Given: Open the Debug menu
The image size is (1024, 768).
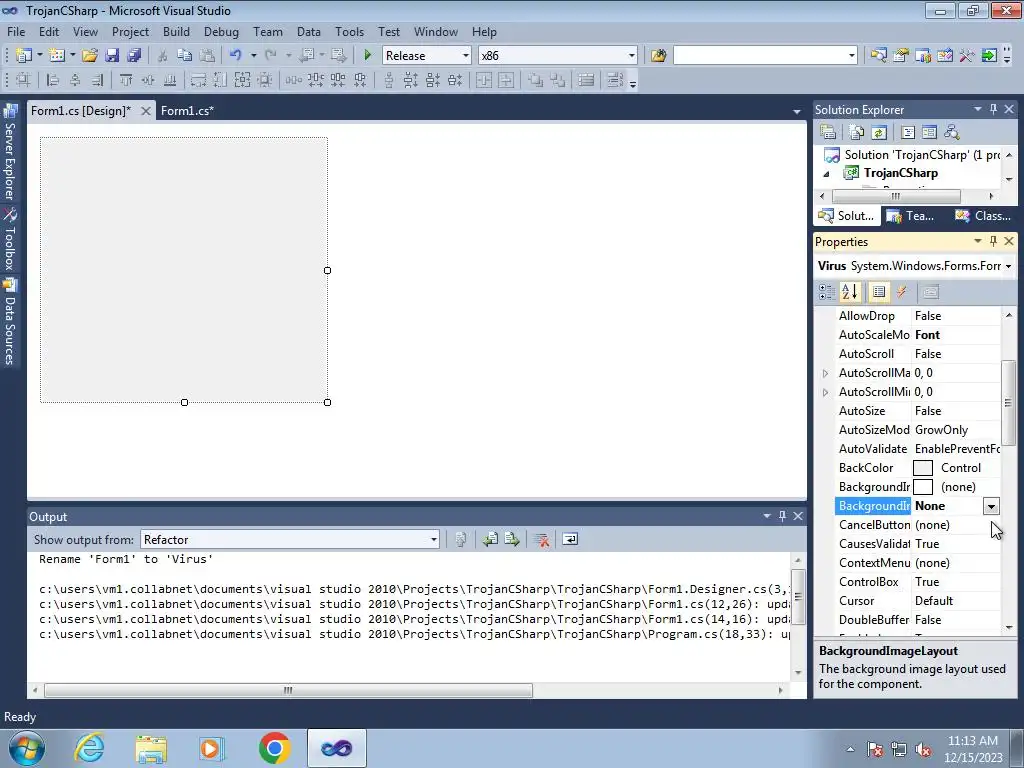Looking at the screenshot, I should (221, 32).
